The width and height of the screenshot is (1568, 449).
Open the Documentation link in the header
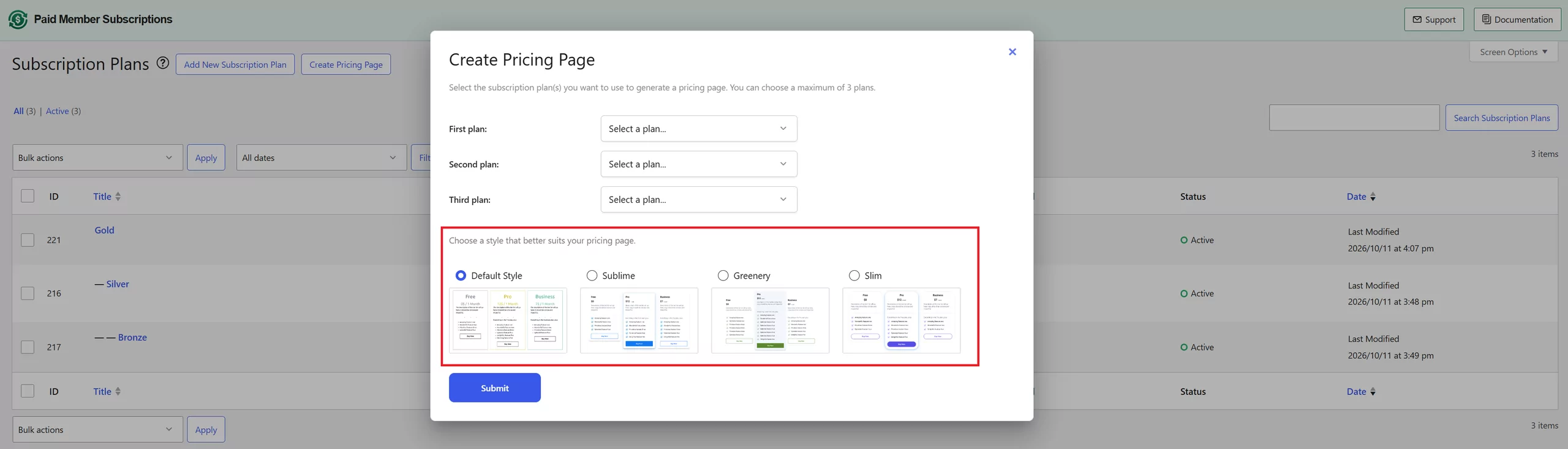pos(1517,20)
